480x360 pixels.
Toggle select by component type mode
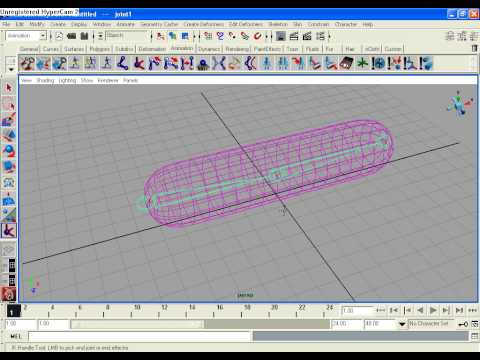point(185,36)
